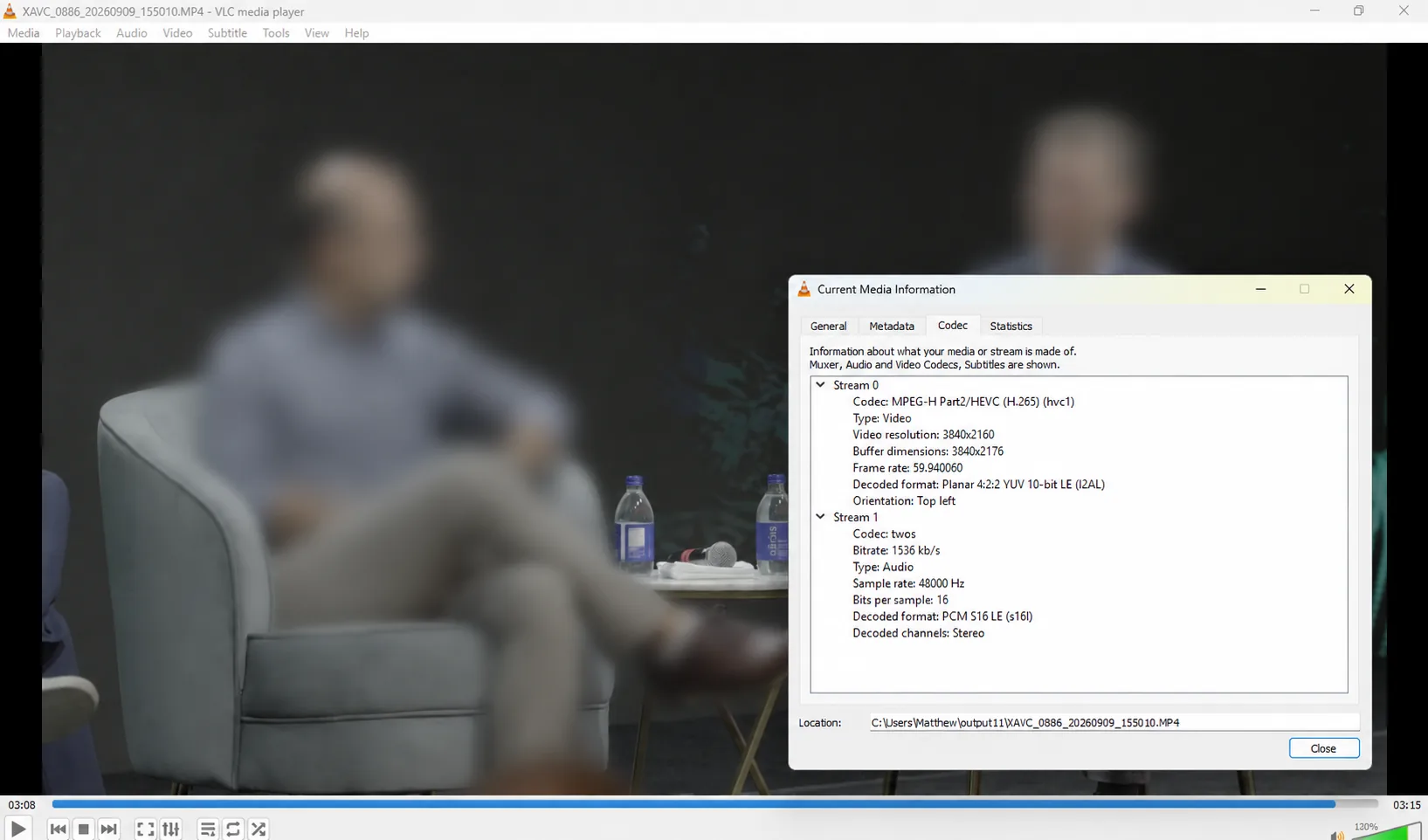Open extended settings and effects
1428x840 pixels.
171,829
